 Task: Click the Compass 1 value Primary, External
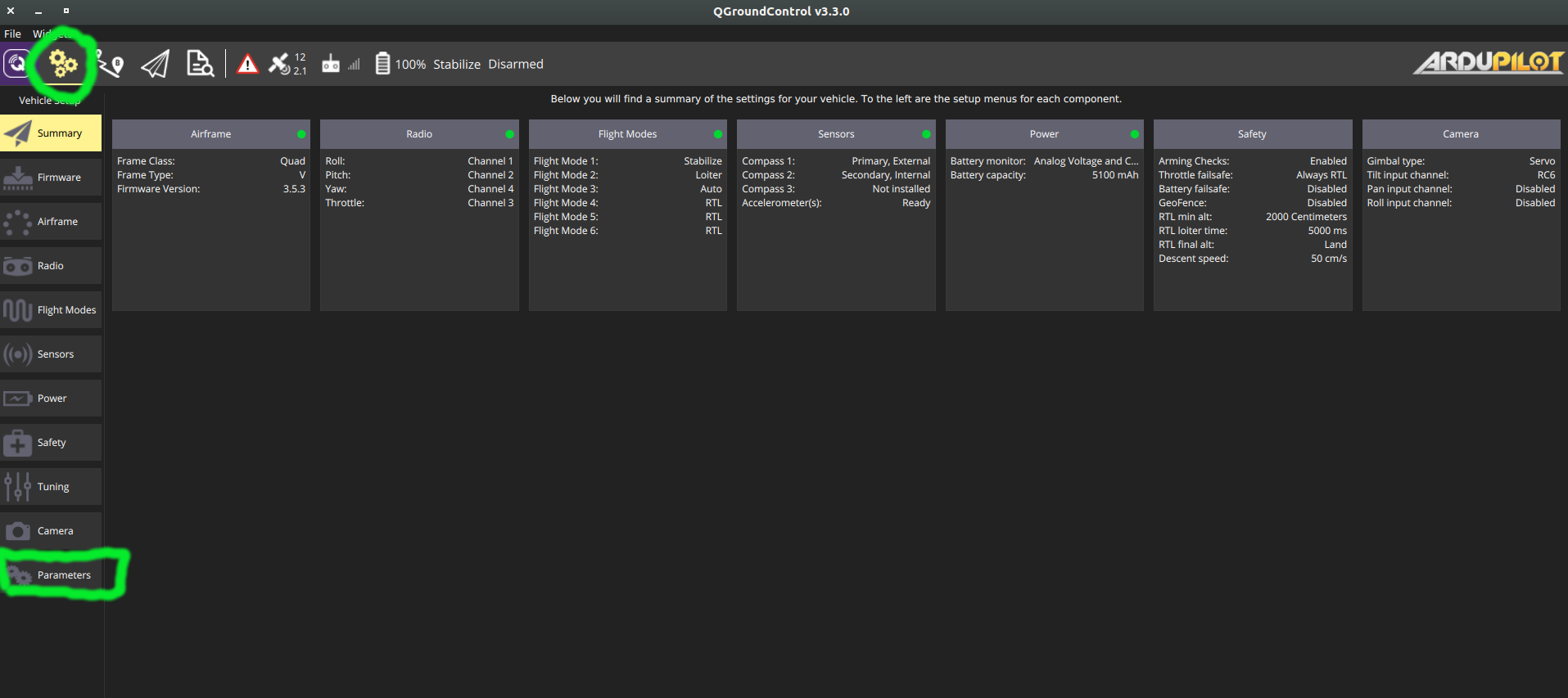click(891, 161)
